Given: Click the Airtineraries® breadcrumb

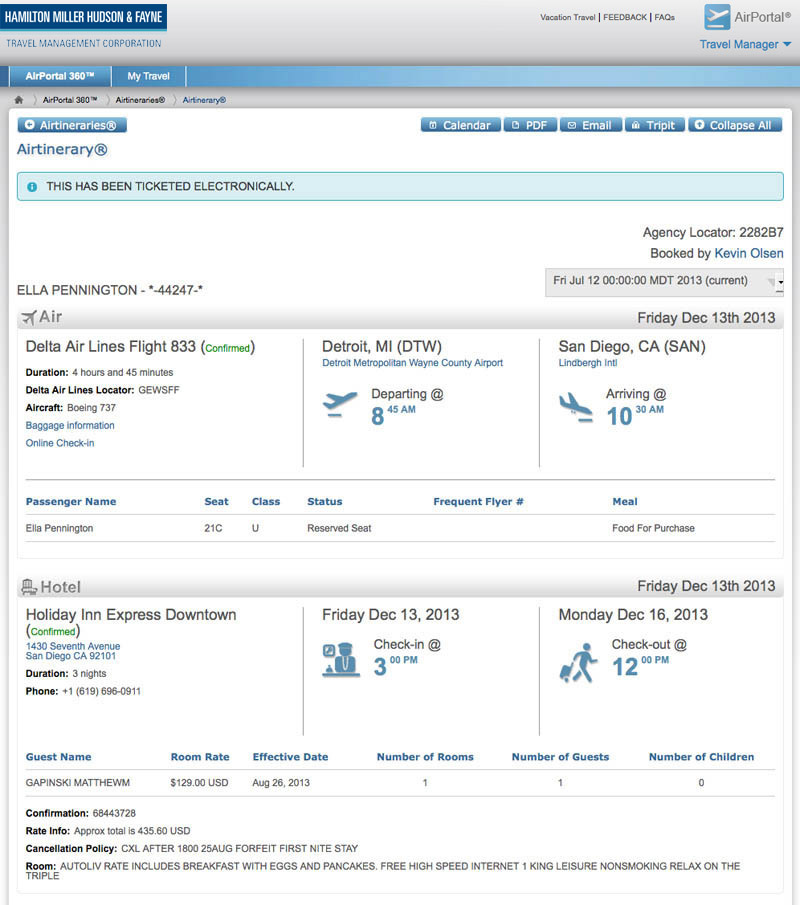Looking at the screenshot, I should pos(140,100).
